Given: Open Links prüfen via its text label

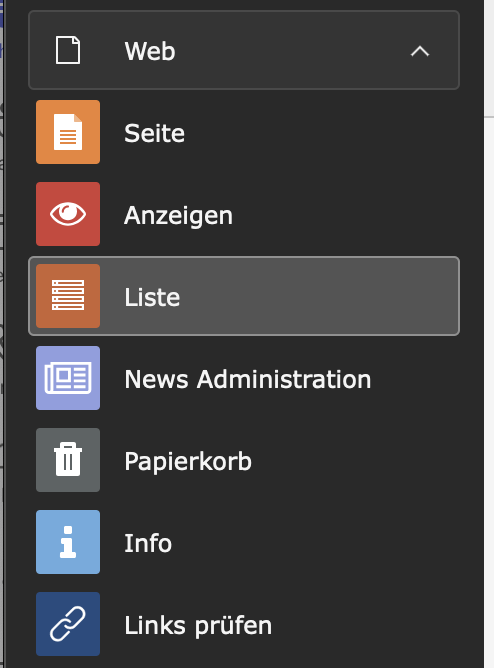Looking at the screenshot, I should click(198, 626).
